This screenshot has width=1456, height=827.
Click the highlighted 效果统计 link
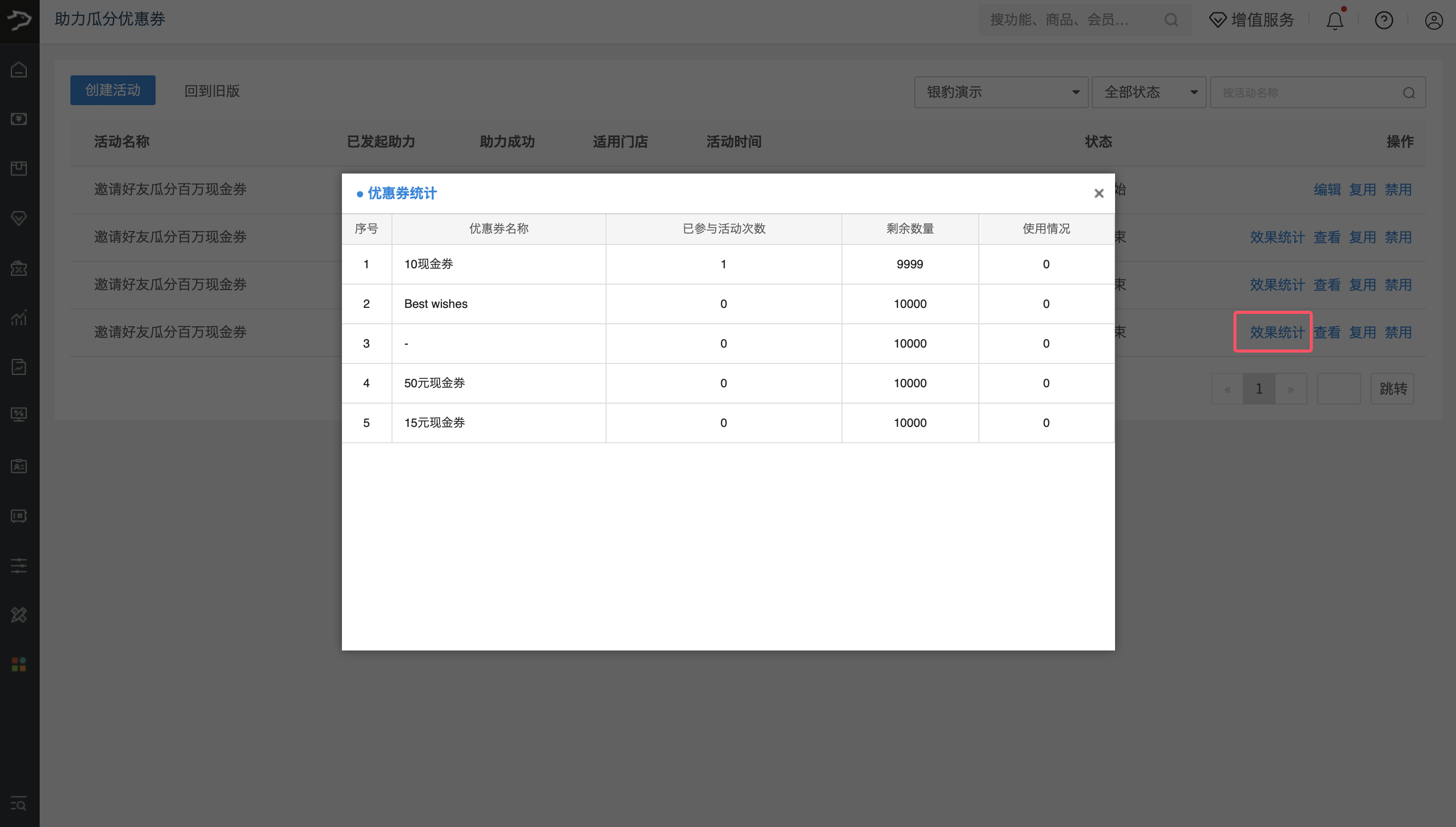pos(1277,332)
